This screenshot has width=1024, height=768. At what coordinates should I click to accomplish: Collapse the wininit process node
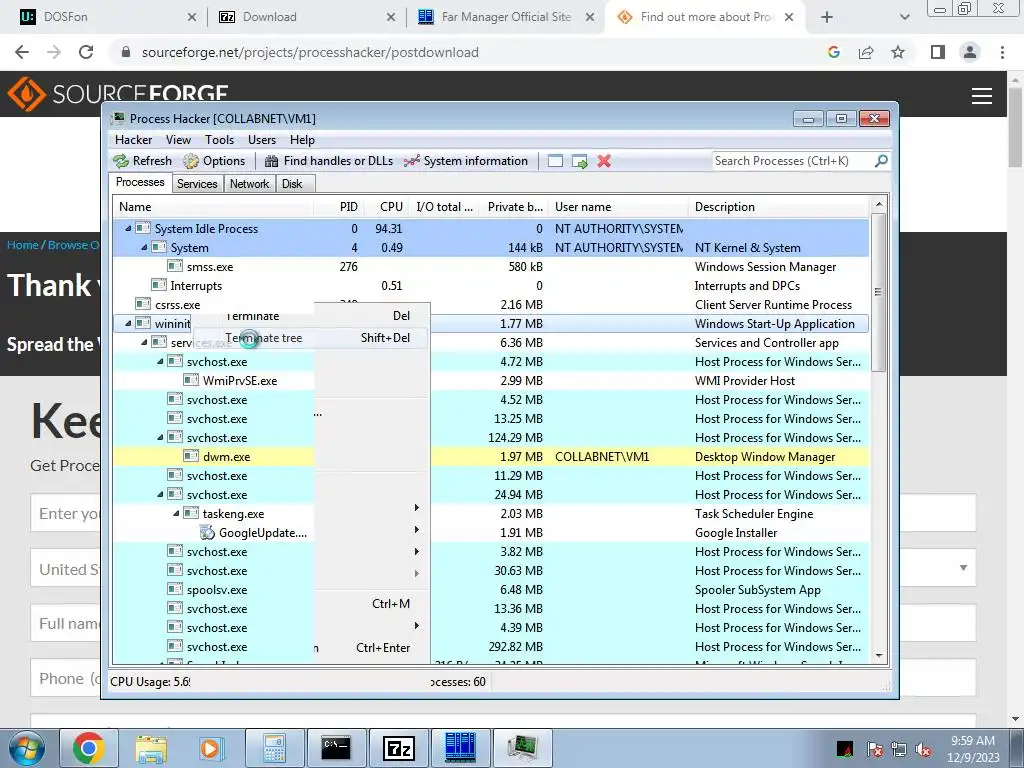click(x=128, y=323)
